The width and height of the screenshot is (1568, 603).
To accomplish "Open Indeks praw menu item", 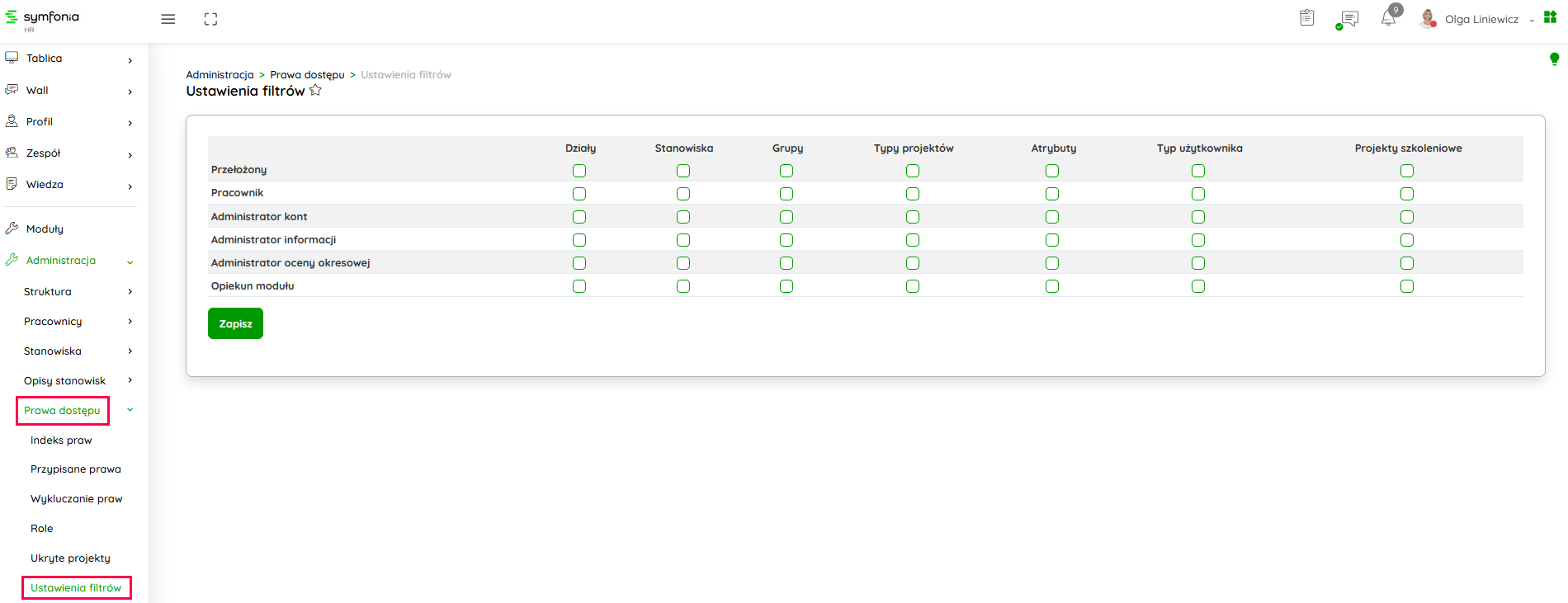I will pyautogui.click(x=61, y=440).
